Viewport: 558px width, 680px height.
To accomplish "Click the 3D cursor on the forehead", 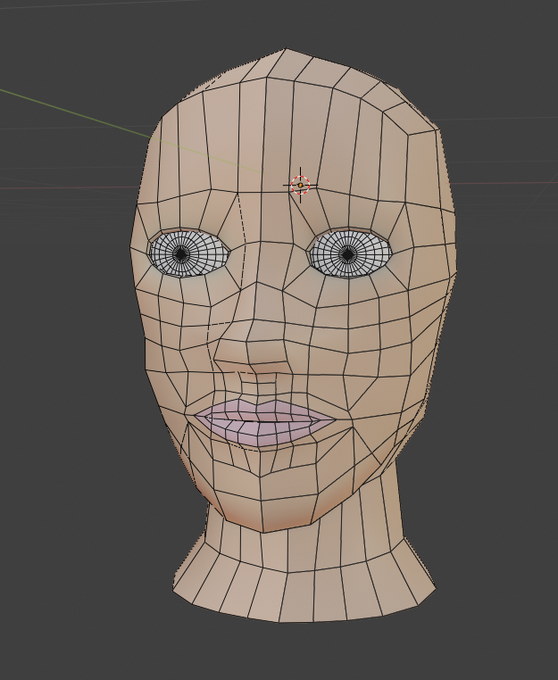I will pos(300,185).
